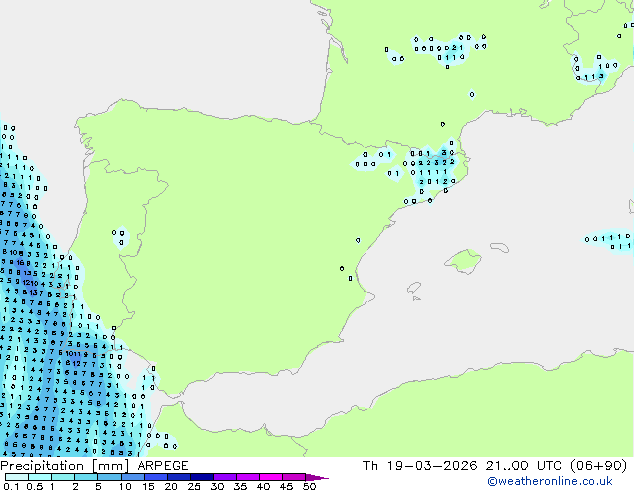Click the 20–25 mm legend swatch
This screenshot has height=490, width=634.
click(179, 477)
